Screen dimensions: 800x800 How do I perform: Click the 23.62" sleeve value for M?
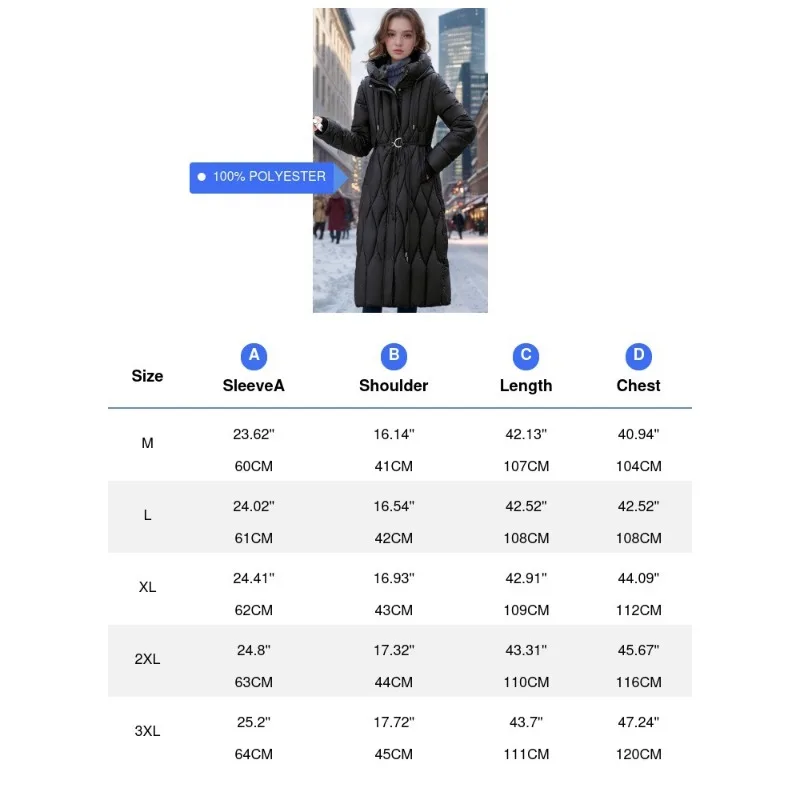(x=254, y=434)
